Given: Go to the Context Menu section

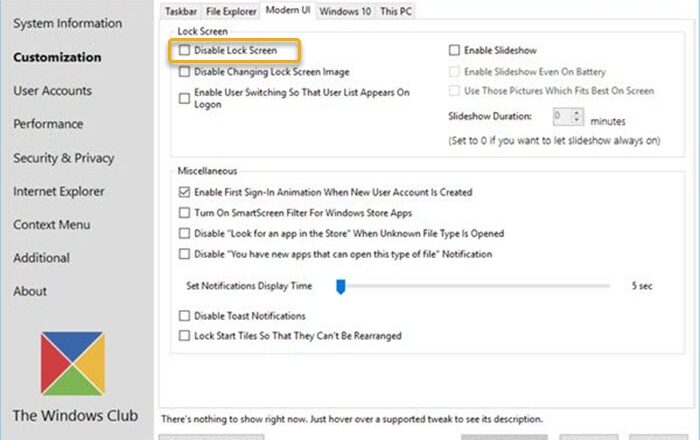Looking at the screenshot, I should [51, 225].
